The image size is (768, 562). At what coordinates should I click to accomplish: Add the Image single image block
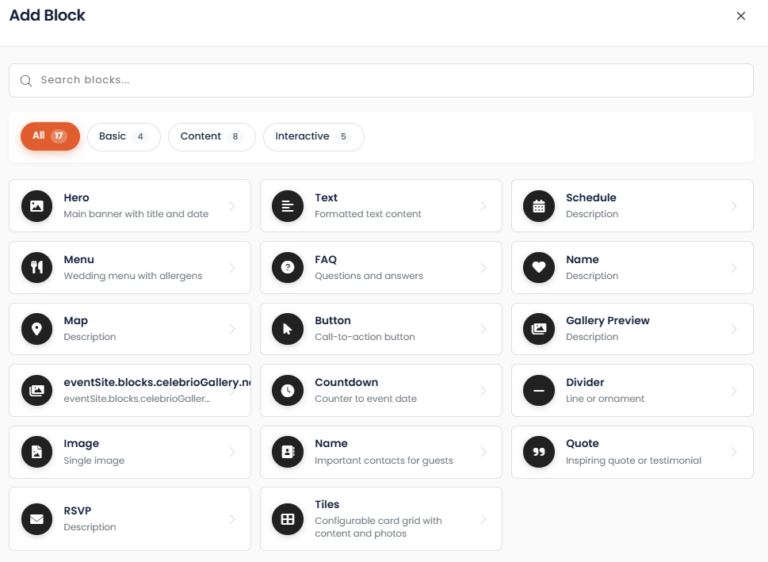(130, 452)
